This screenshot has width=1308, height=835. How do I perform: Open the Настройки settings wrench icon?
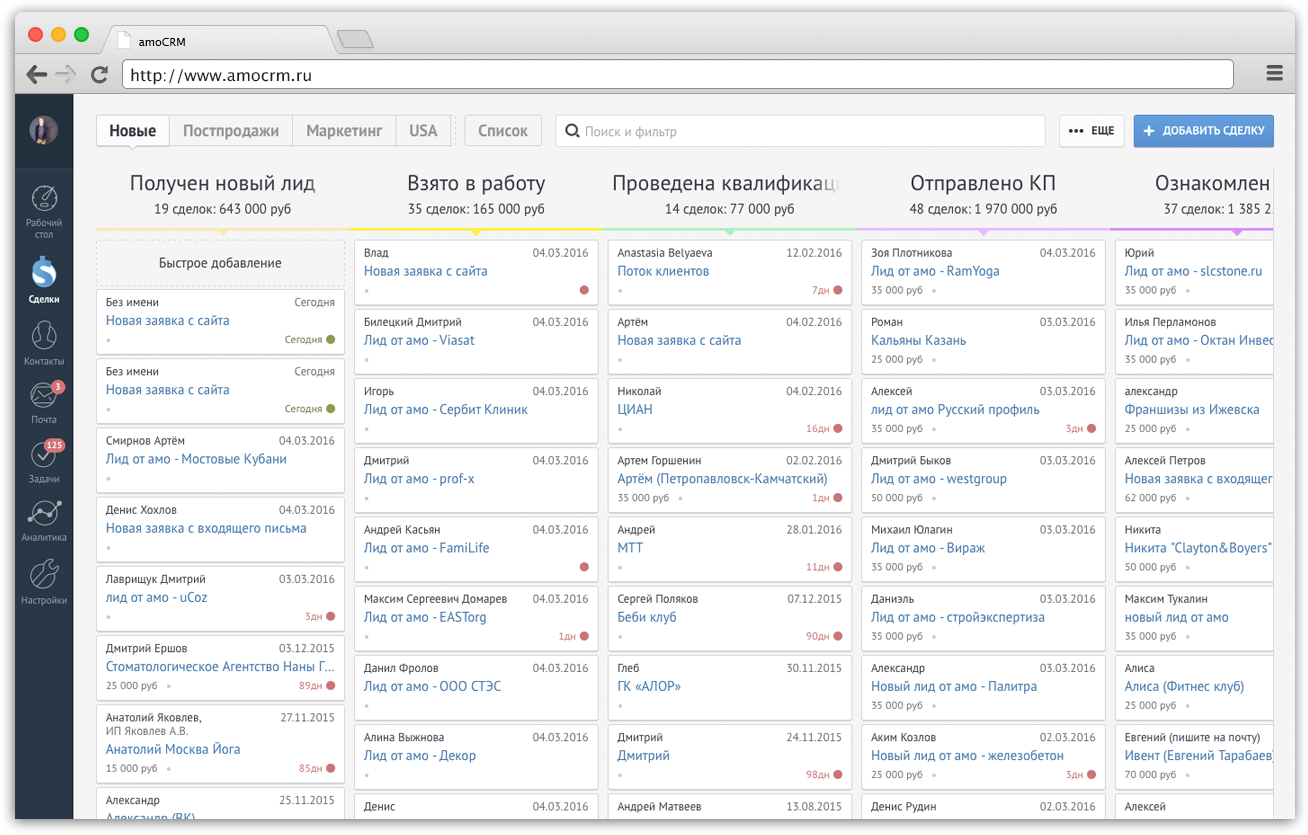pos(44,574)
